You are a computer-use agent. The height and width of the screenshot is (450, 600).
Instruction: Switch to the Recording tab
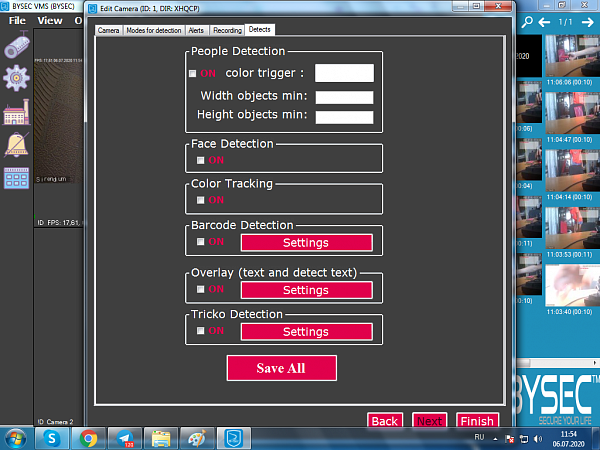point(227,31)
